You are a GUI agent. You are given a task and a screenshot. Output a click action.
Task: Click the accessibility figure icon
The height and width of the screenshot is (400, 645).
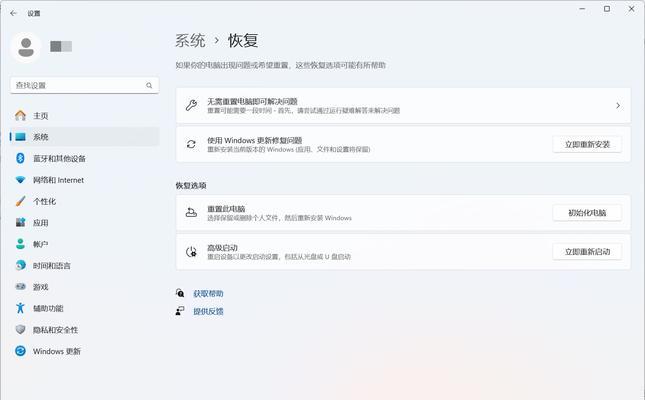point(20,308)
